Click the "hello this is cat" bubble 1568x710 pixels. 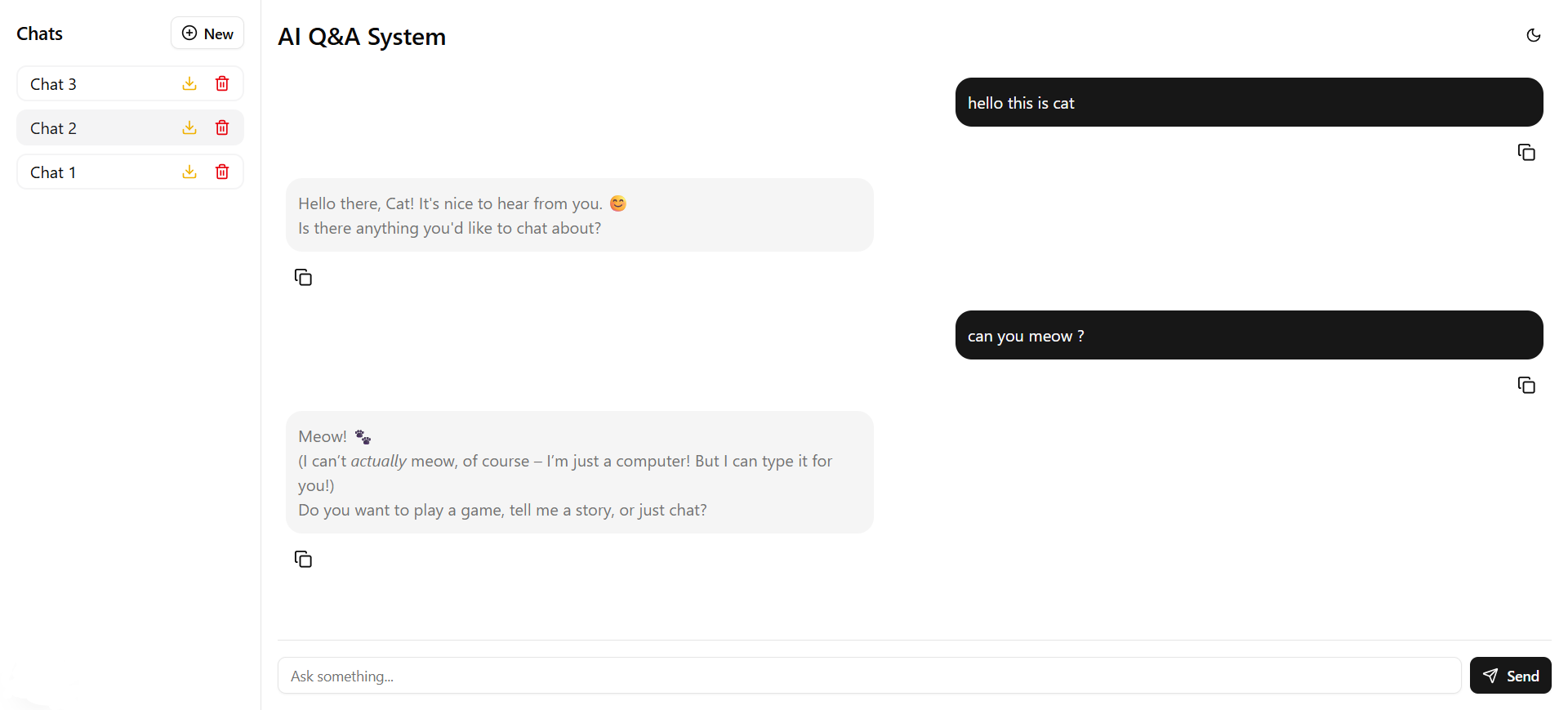[x=1248, y=103]
